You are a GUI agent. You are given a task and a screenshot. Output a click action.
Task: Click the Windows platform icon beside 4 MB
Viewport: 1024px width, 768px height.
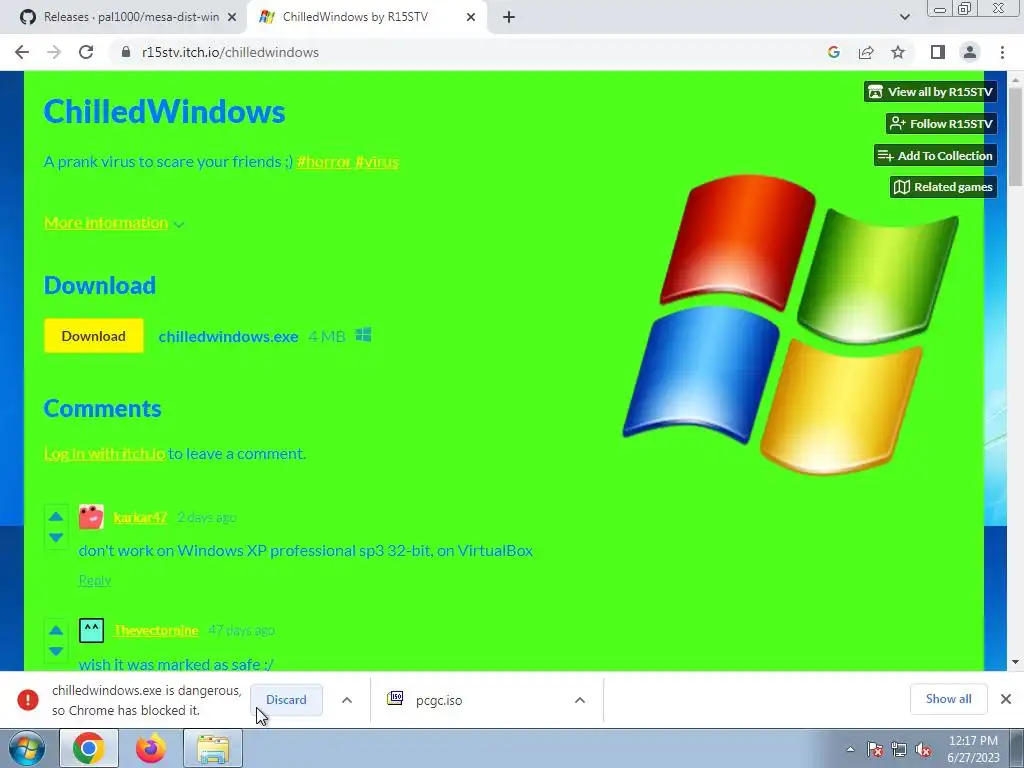pos(364,335)
